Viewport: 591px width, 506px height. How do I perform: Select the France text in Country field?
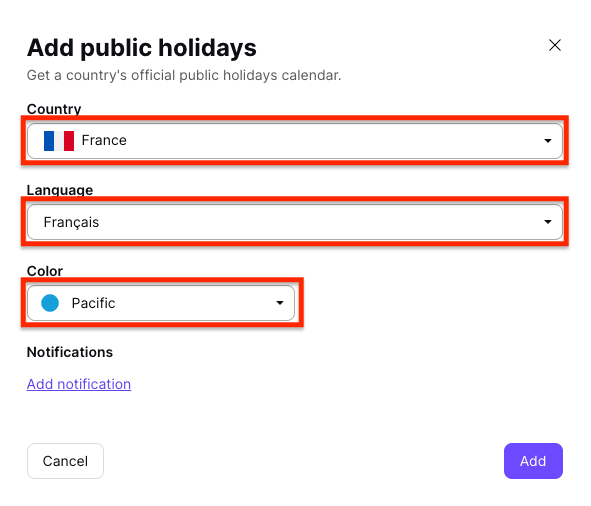[x=104, y=140]
